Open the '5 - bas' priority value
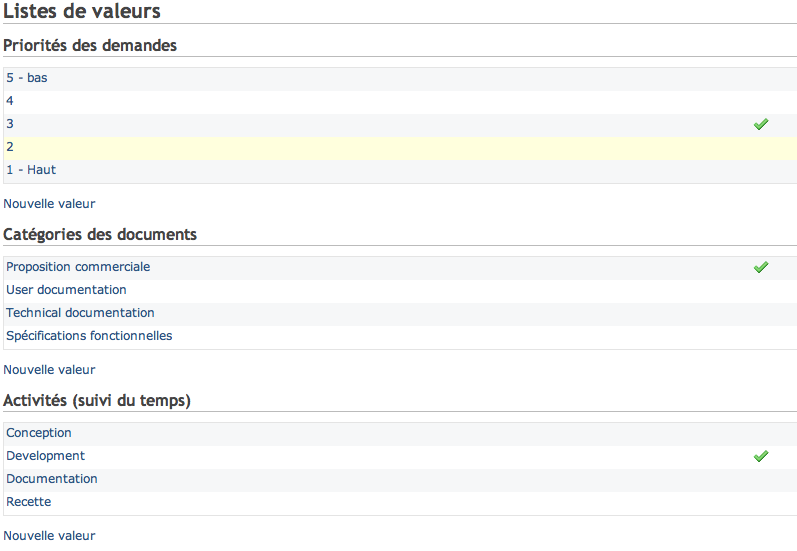This screenshot has height=551, width=797. click(26, 78)
